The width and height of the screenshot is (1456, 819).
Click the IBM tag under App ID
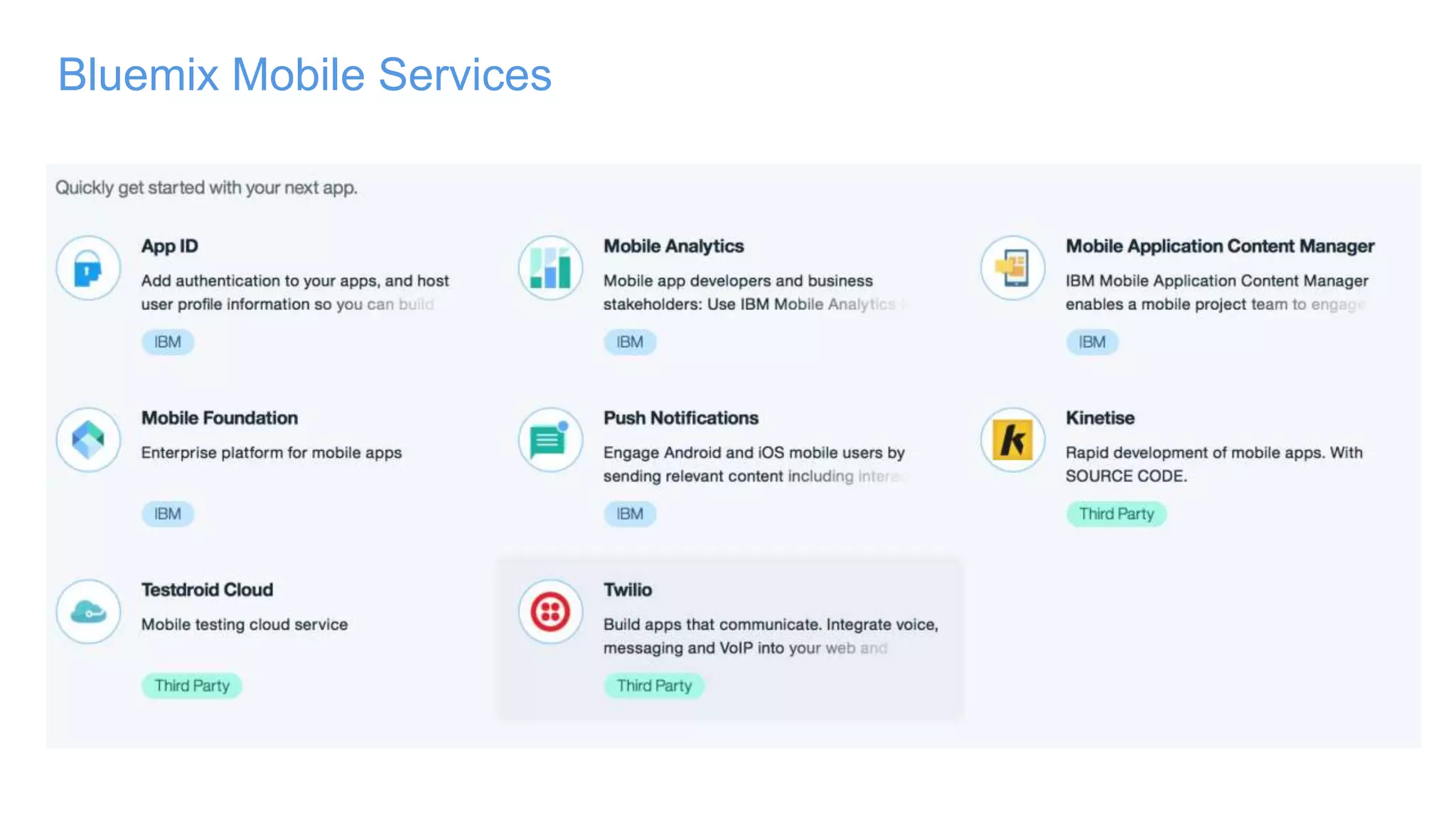168,342
